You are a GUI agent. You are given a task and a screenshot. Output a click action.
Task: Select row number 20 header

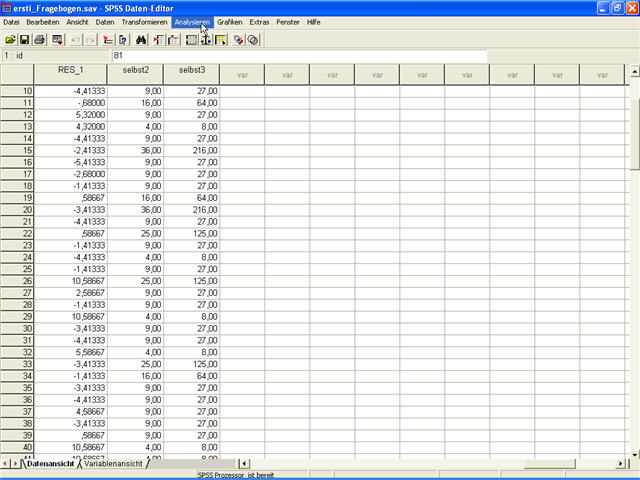(x=17, y=210)
